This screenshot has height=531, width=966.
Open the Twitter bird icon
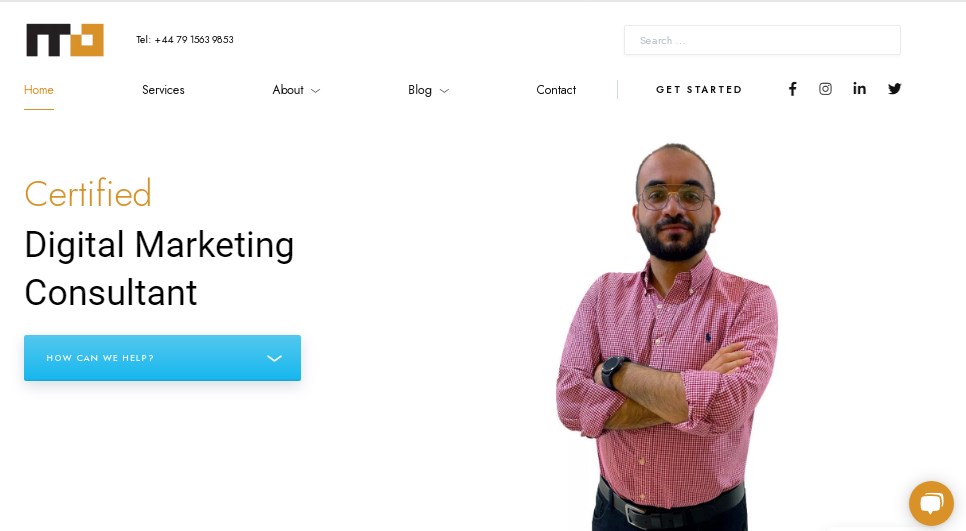[895, 89]
